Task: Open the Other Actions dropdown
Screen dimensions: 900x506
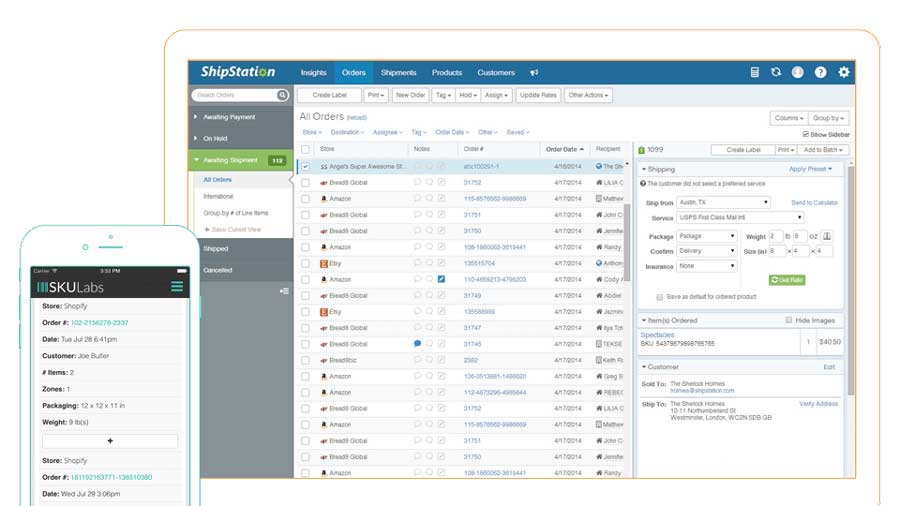Action: pos(588,95)
